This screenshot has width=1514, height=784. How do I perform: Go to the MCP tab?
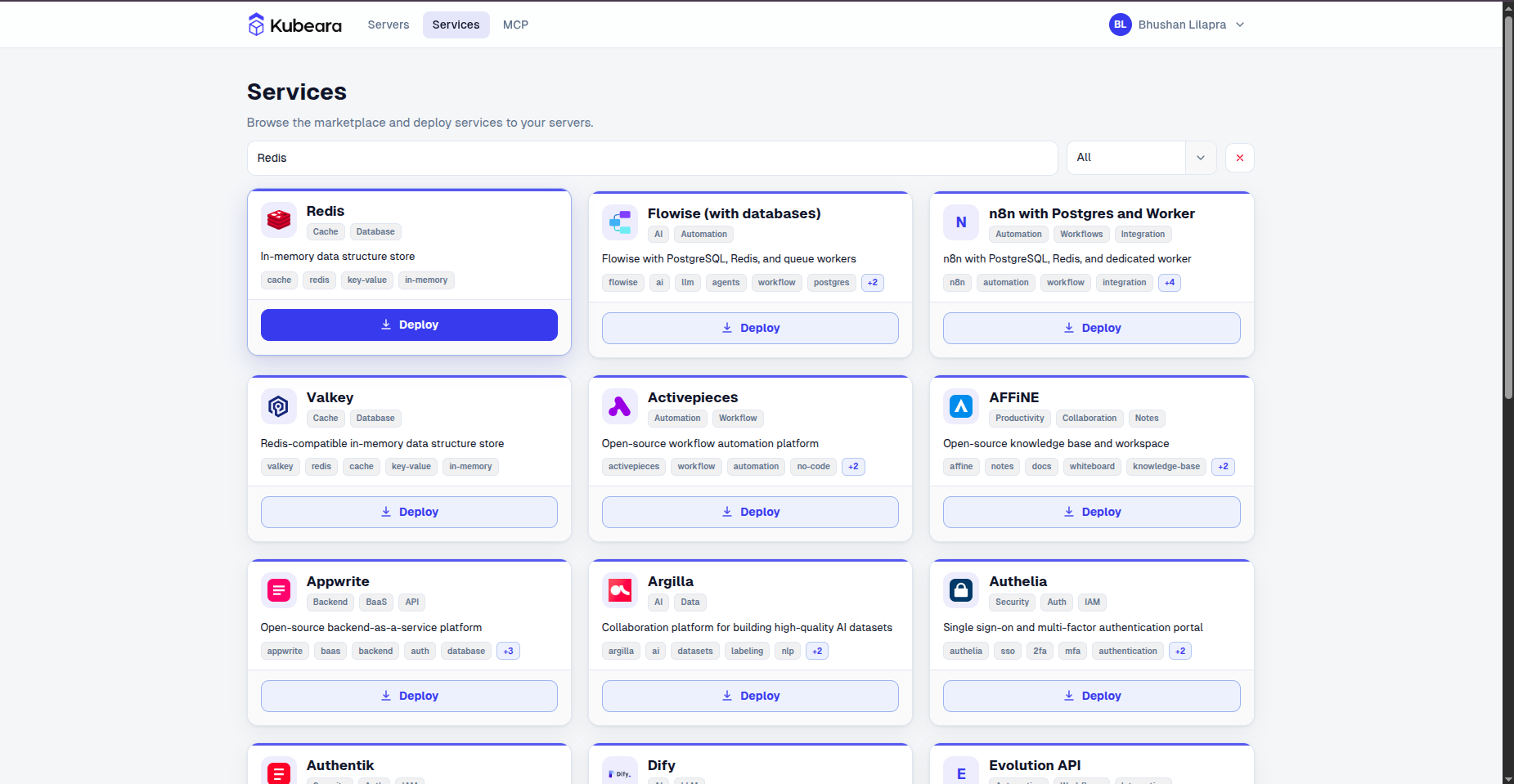coord(515,25)
